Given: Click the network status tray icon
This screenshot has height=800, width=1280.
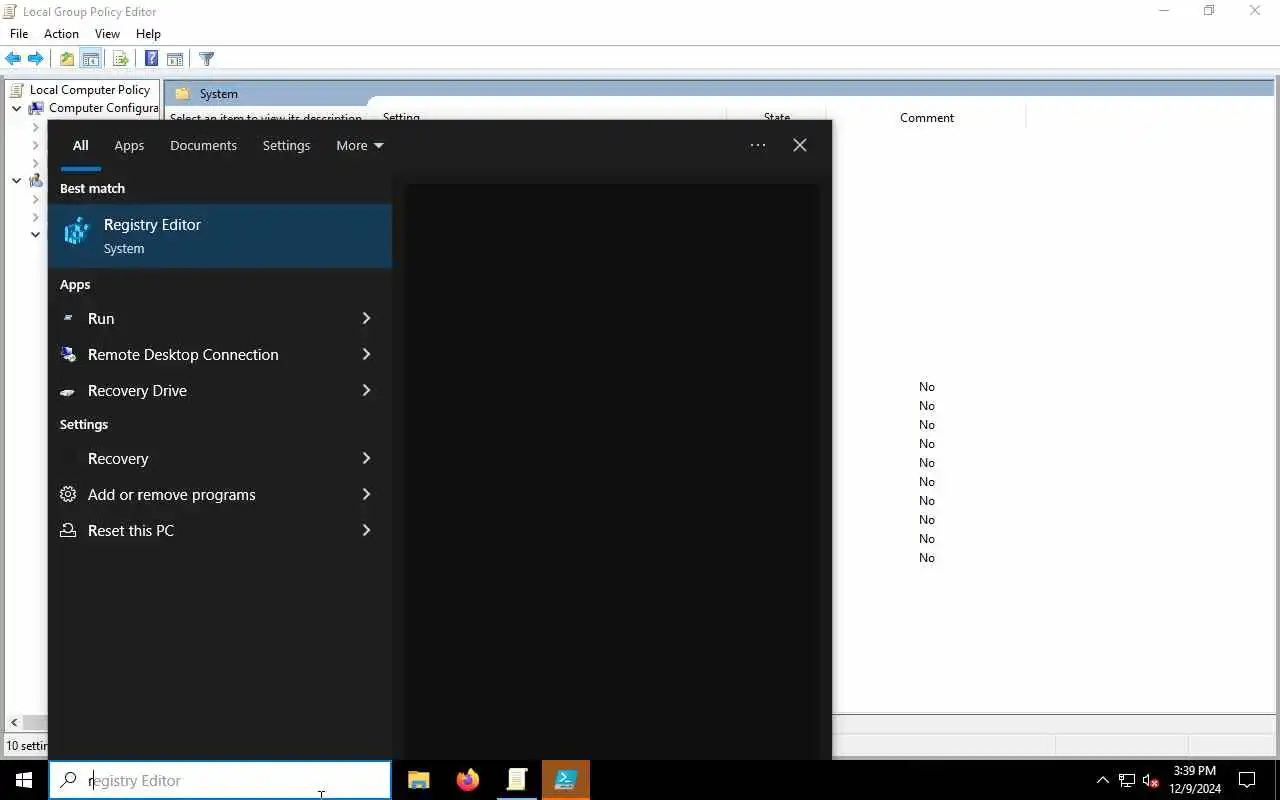Looking at the screenshot, I should (1127, 780).
